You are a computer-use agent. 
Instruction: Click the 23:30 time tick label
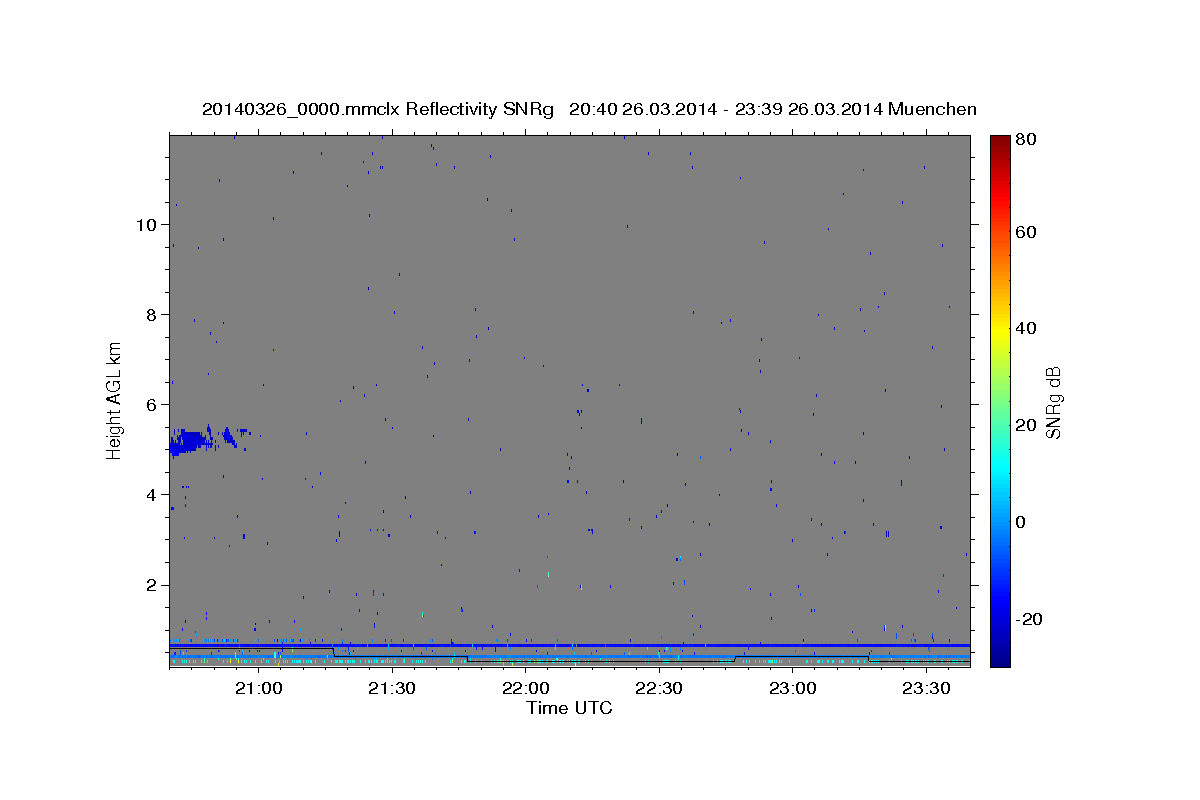coord(926,689)
